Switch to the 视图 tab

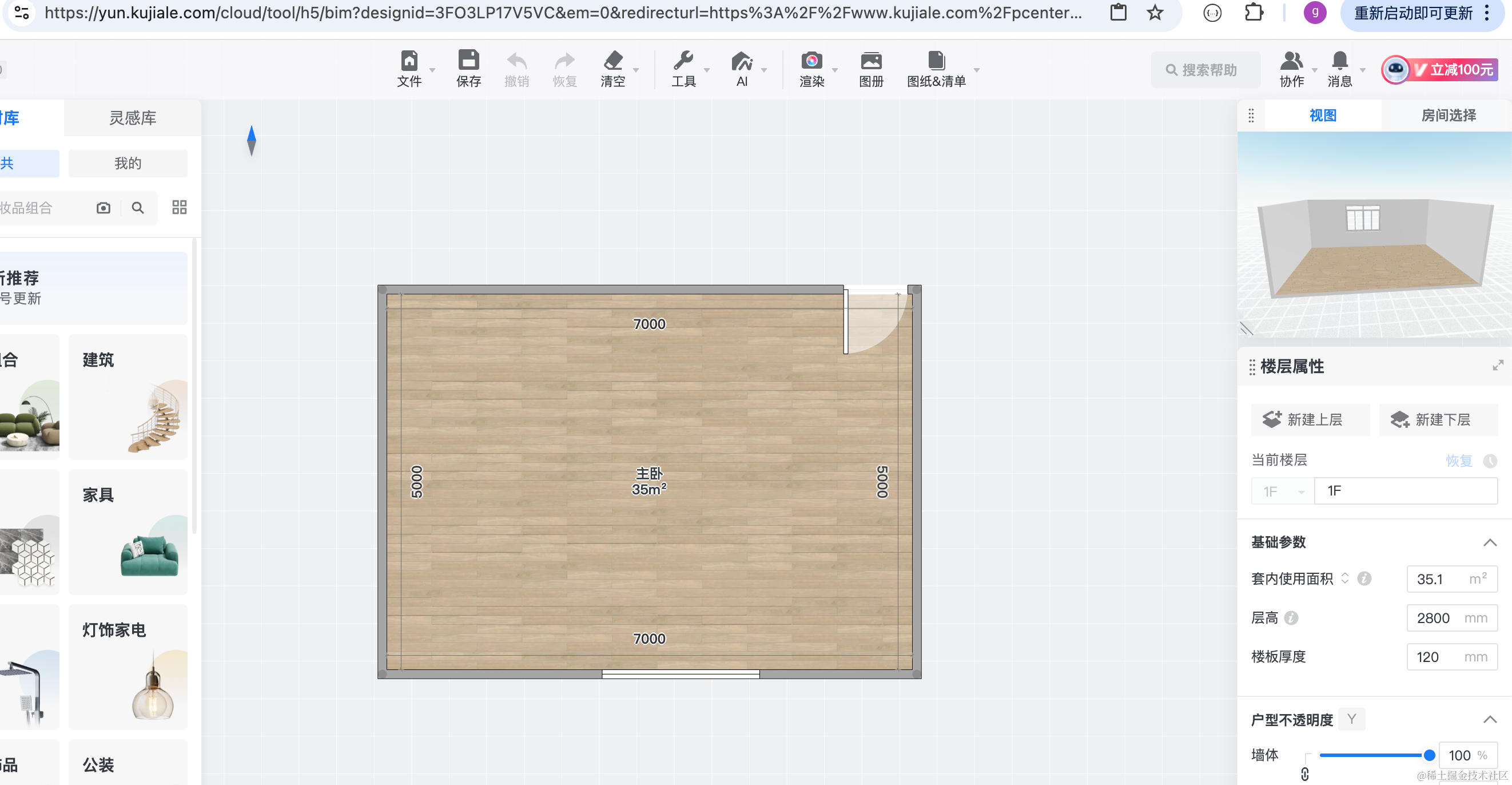[1323, 116]
